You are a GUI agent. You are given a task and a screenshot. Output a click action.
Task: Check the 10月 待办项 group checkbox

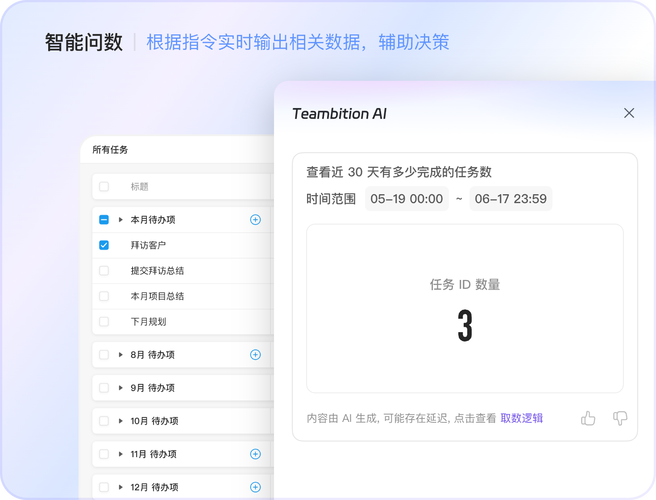pos(104,421)
